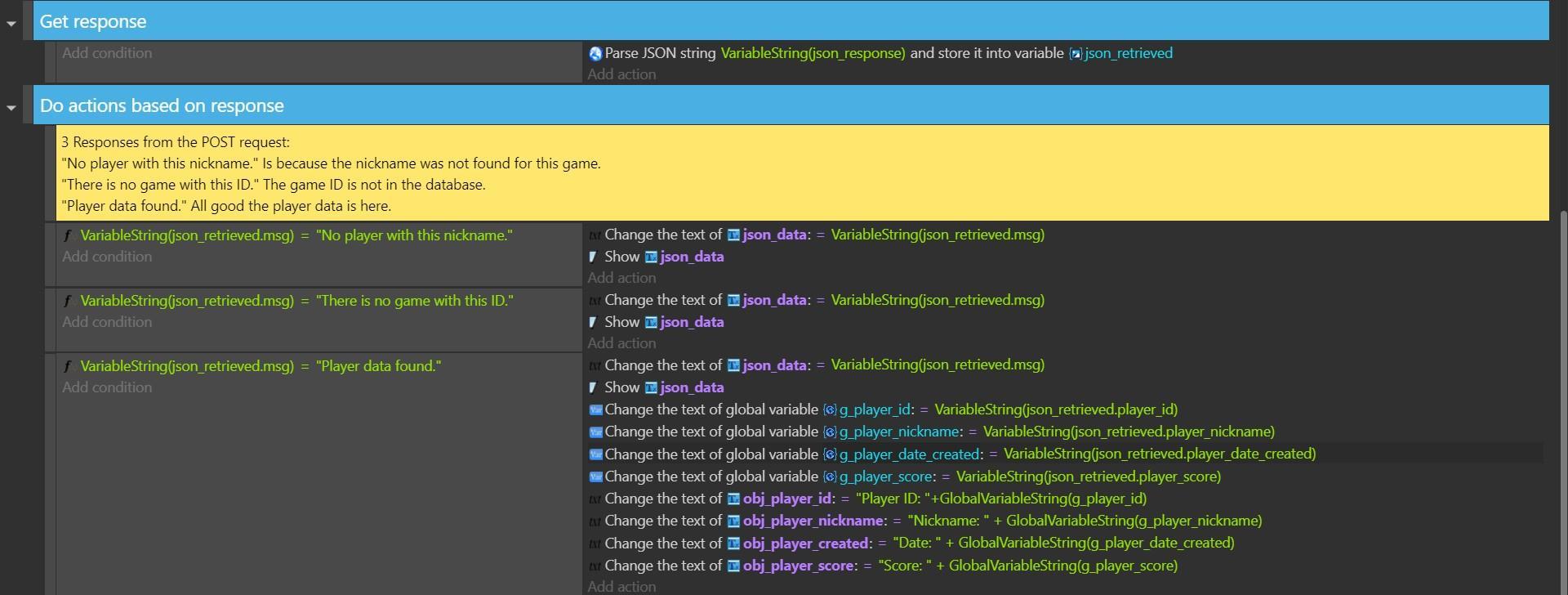This screenshot has width=1568, height=595.
Task: Click the g_player_id global variable icon
Action: (830, 410)
